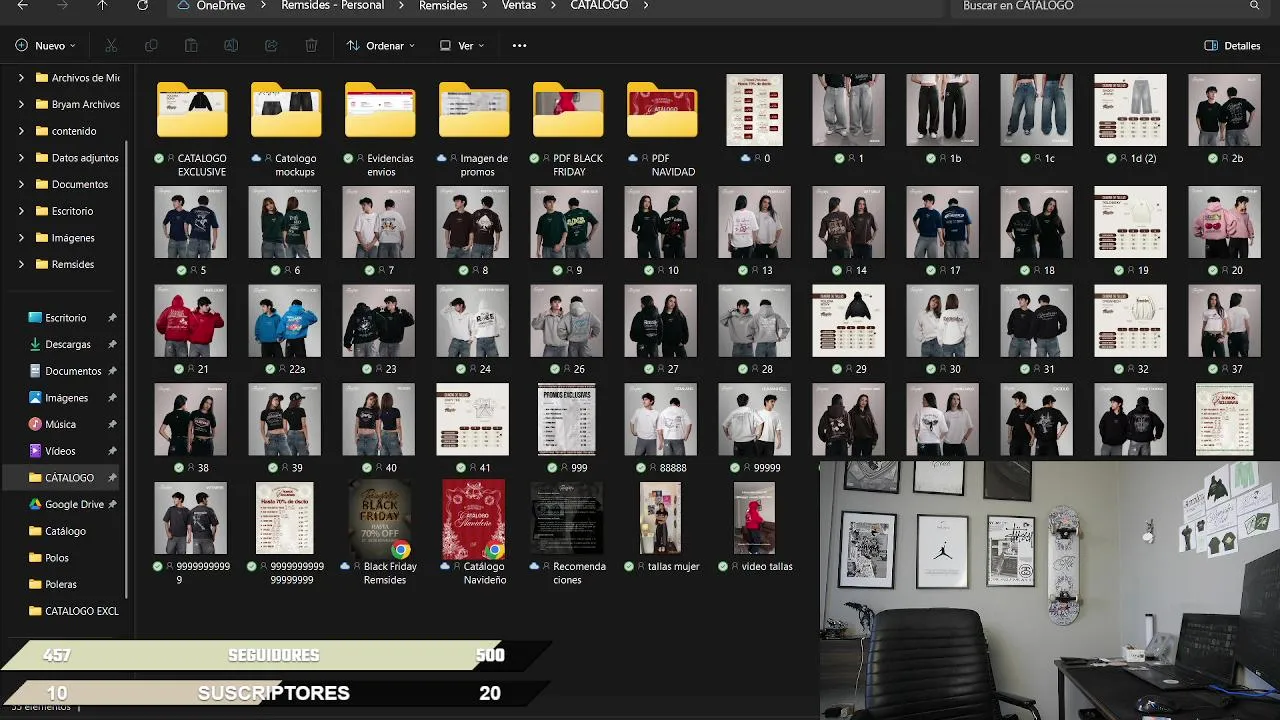The width and height of the screenshot is (1280, 720).
Task: Select the image thumbnail named 41
Action: [473, 420]
